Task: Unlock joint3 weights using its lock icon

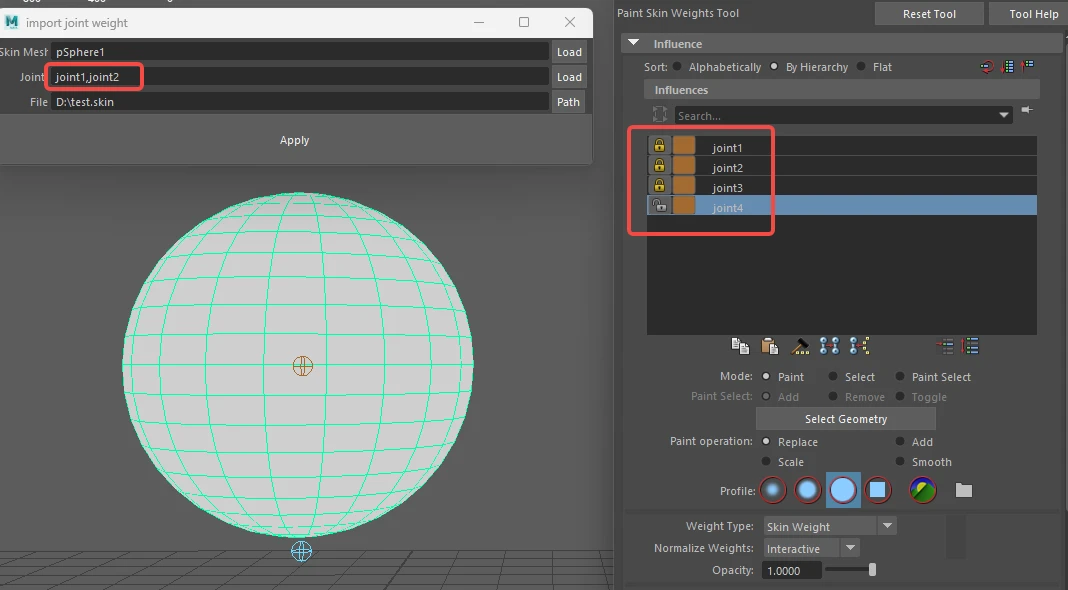Action: 659,185
